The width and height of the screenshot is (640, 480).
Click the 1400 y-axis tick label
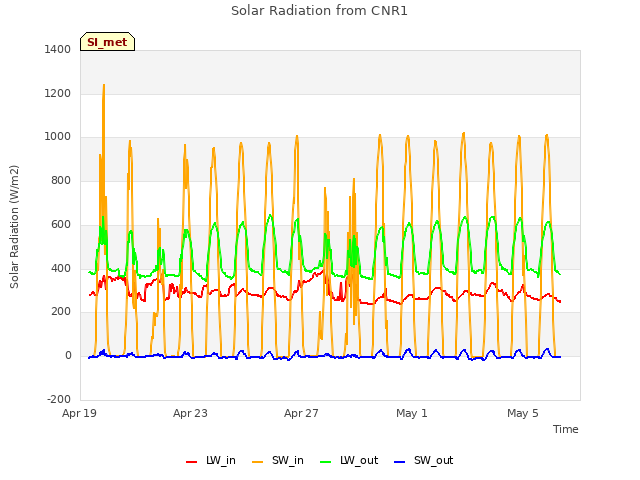tap(58, 49)
